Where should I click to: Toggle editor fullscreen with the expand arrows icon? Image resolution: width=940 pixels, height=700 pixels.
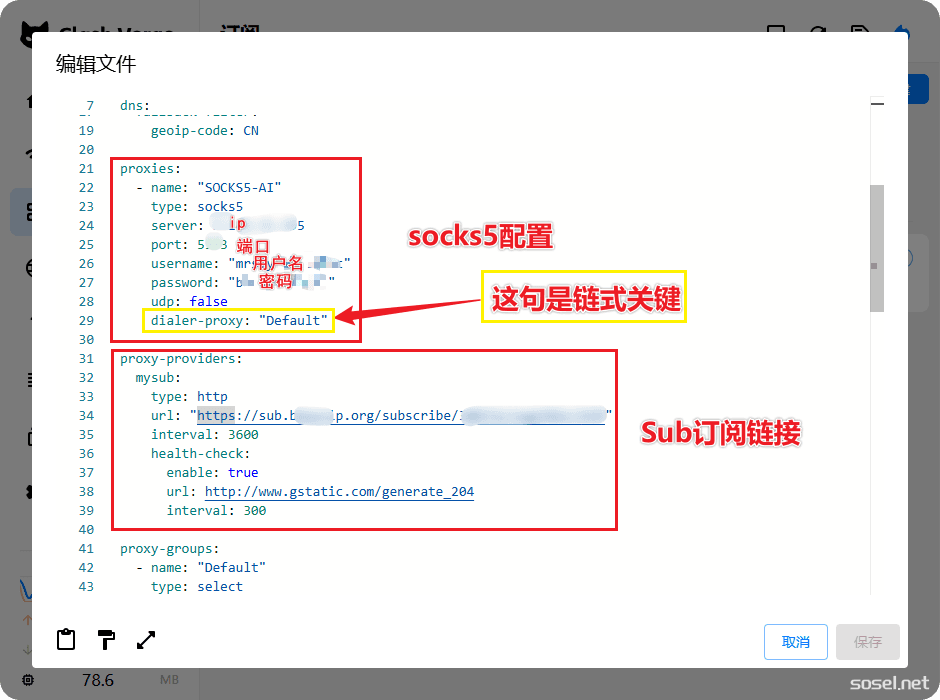click(146, 640)
